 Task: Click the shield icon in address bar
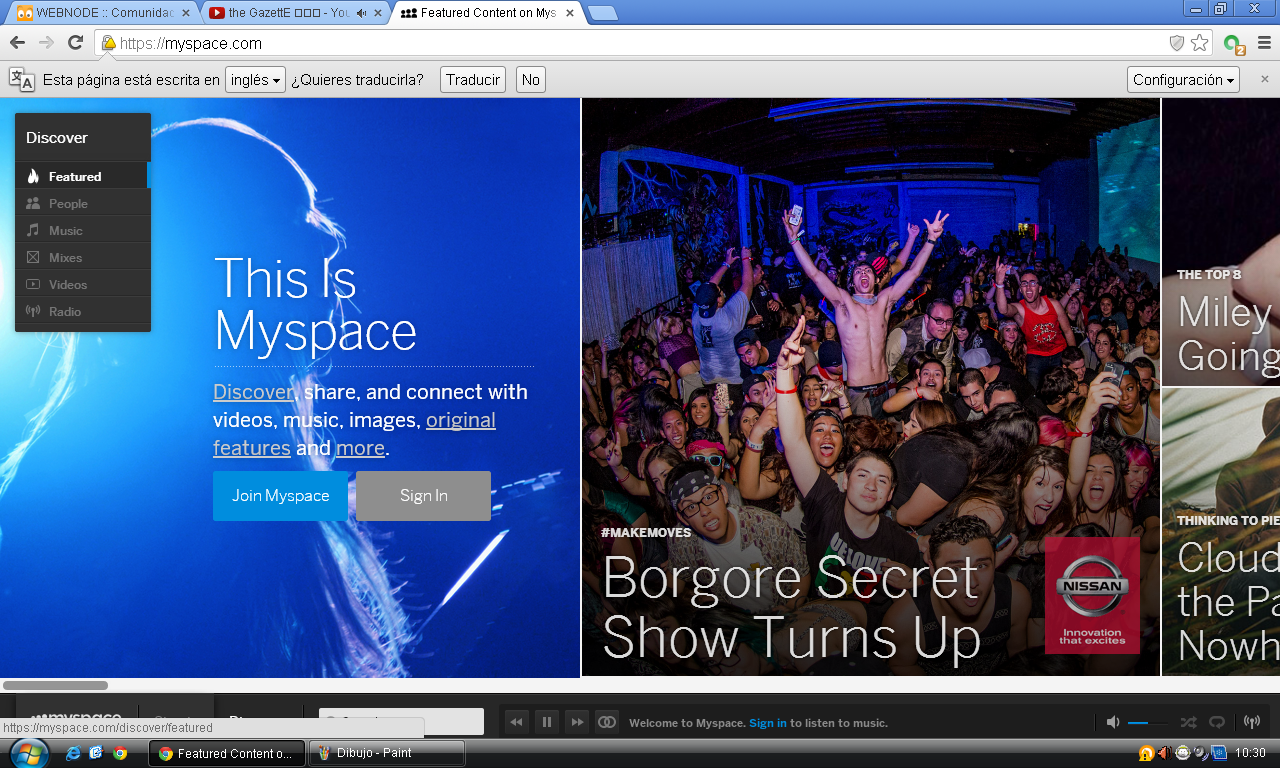point(1177,43)
